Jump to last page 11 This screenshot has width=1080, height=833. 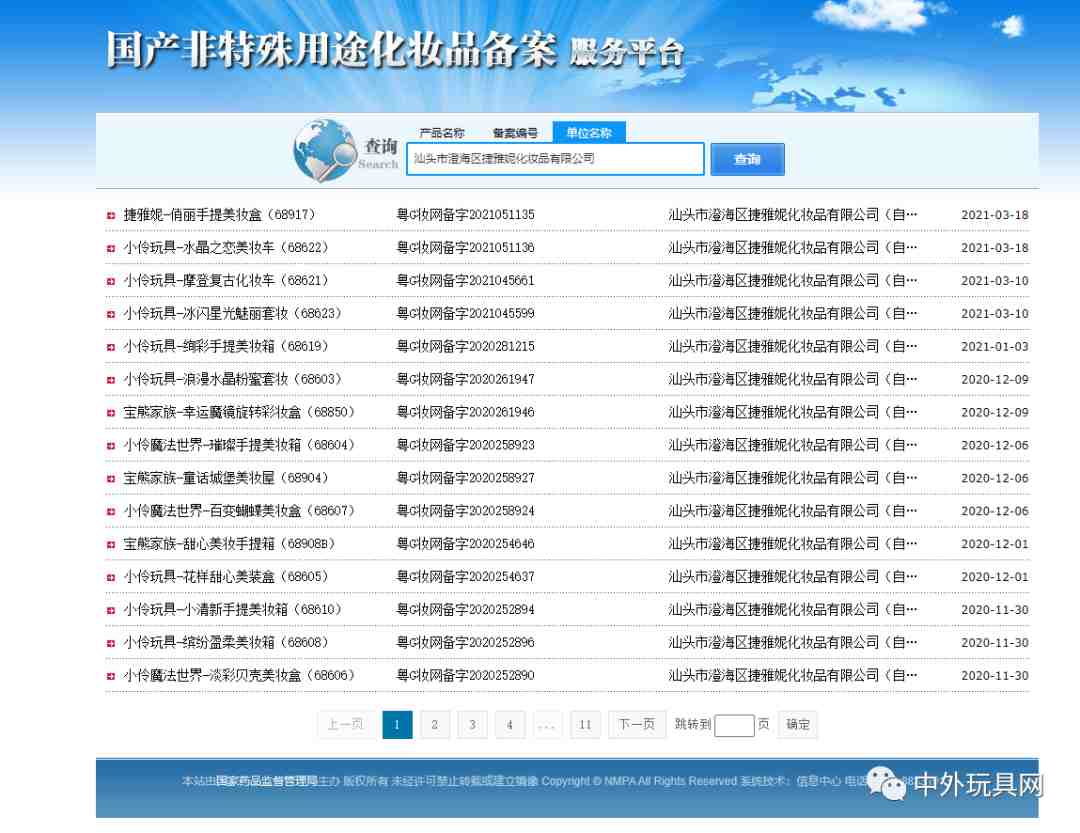point(585,725)
